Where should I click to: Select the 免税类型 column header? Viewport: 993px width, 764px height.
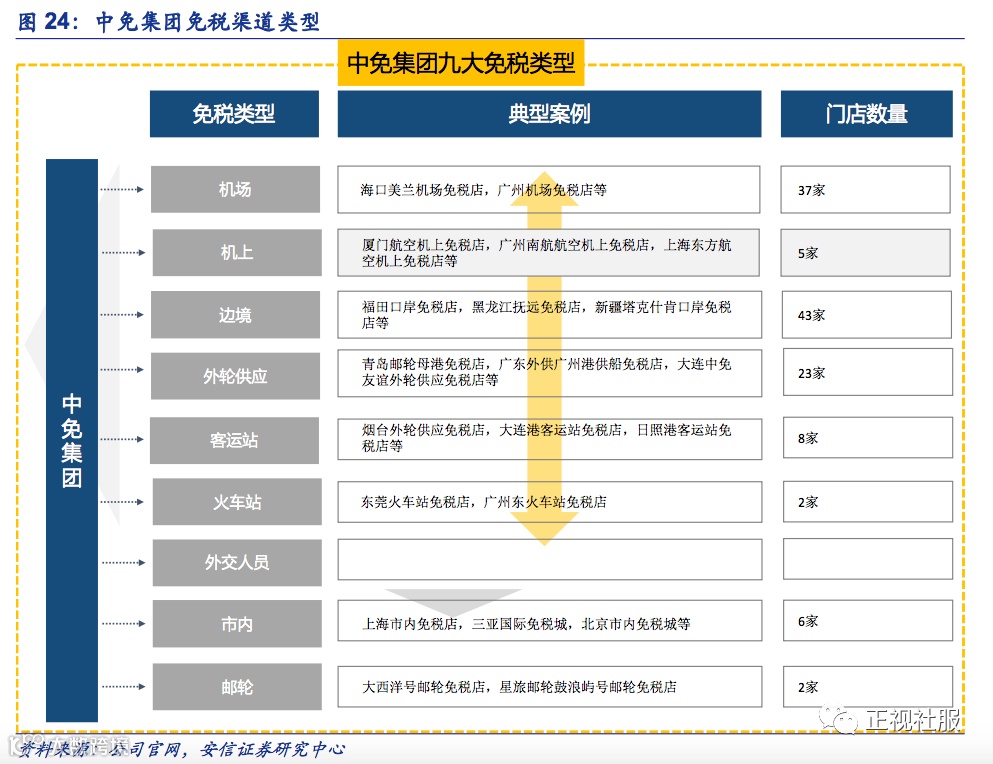coord(234,114)
